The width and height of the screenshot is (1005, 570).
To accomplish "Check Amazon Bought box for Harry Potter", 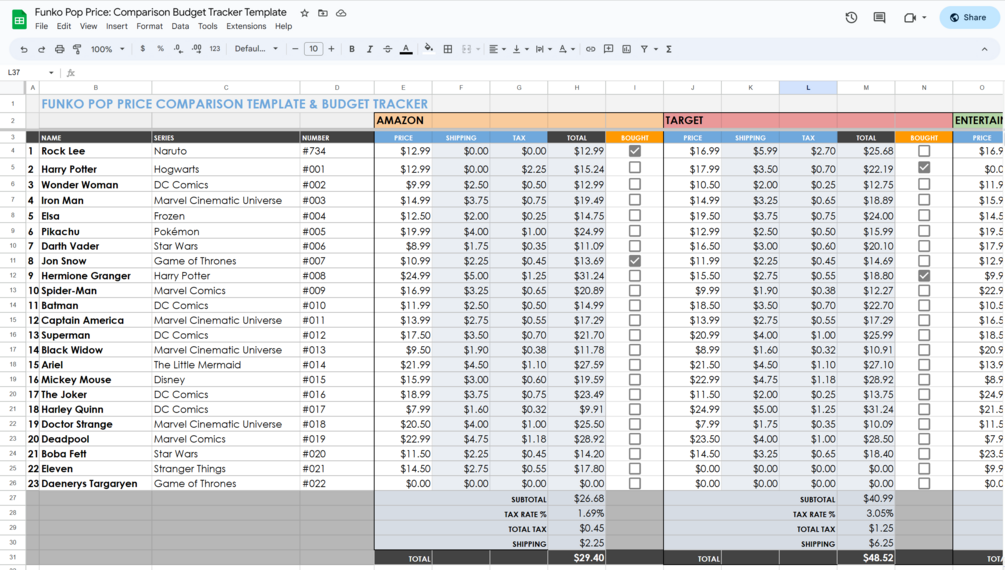I will [x=635, y=167].
